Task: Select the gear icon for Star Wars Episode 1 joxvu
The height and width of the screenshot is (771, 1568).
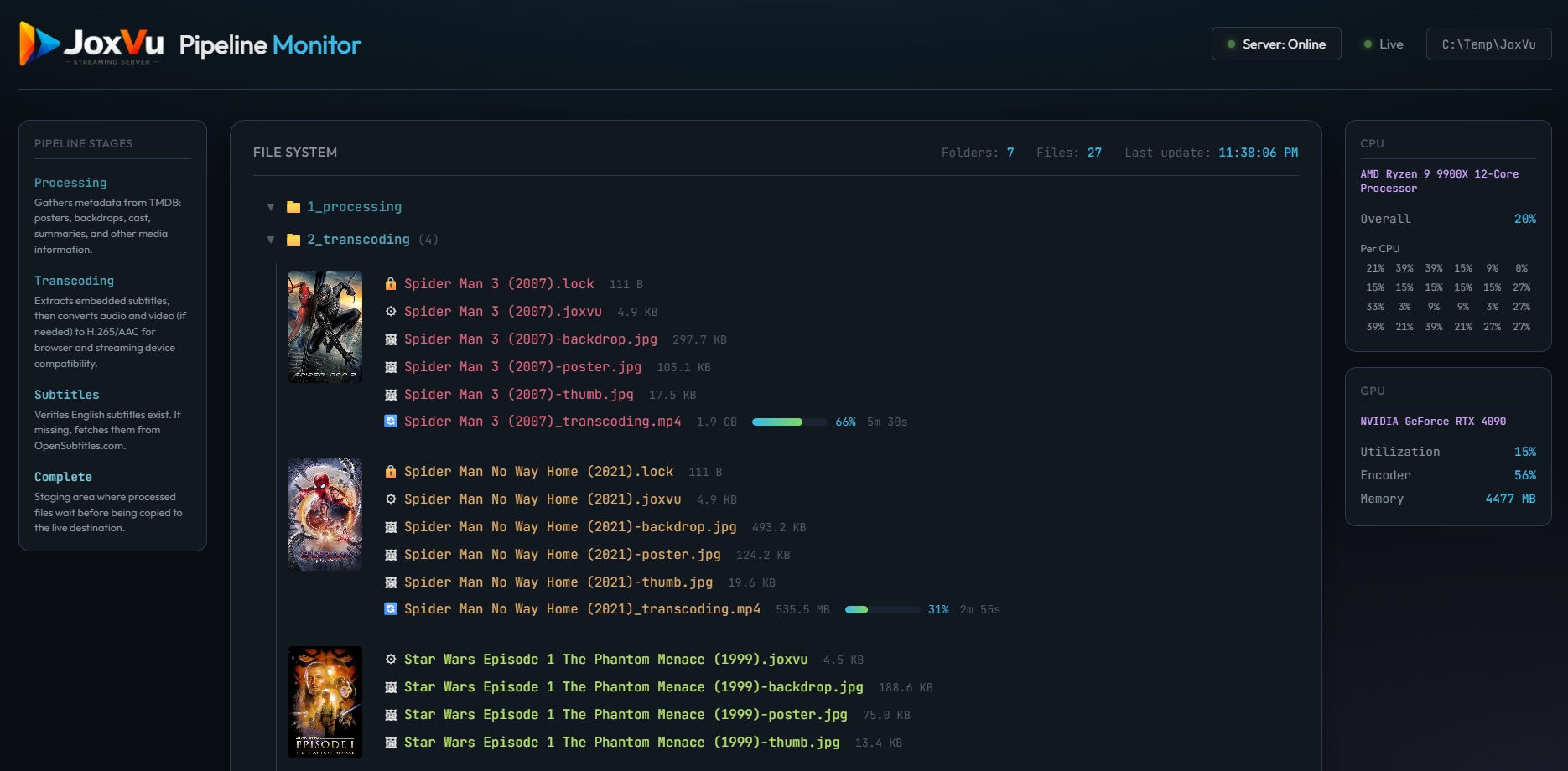Action: pos(389,659)
